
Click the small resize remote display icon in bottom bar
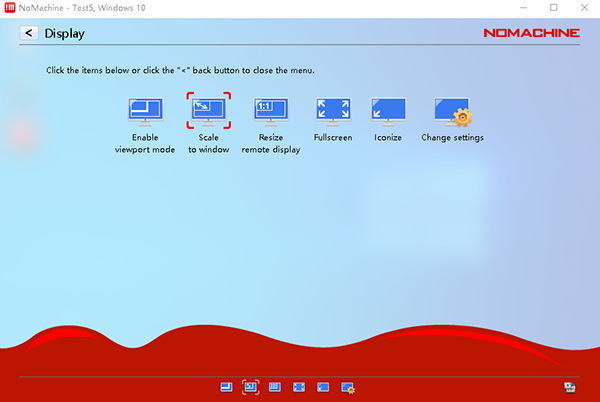pos(275,386)
